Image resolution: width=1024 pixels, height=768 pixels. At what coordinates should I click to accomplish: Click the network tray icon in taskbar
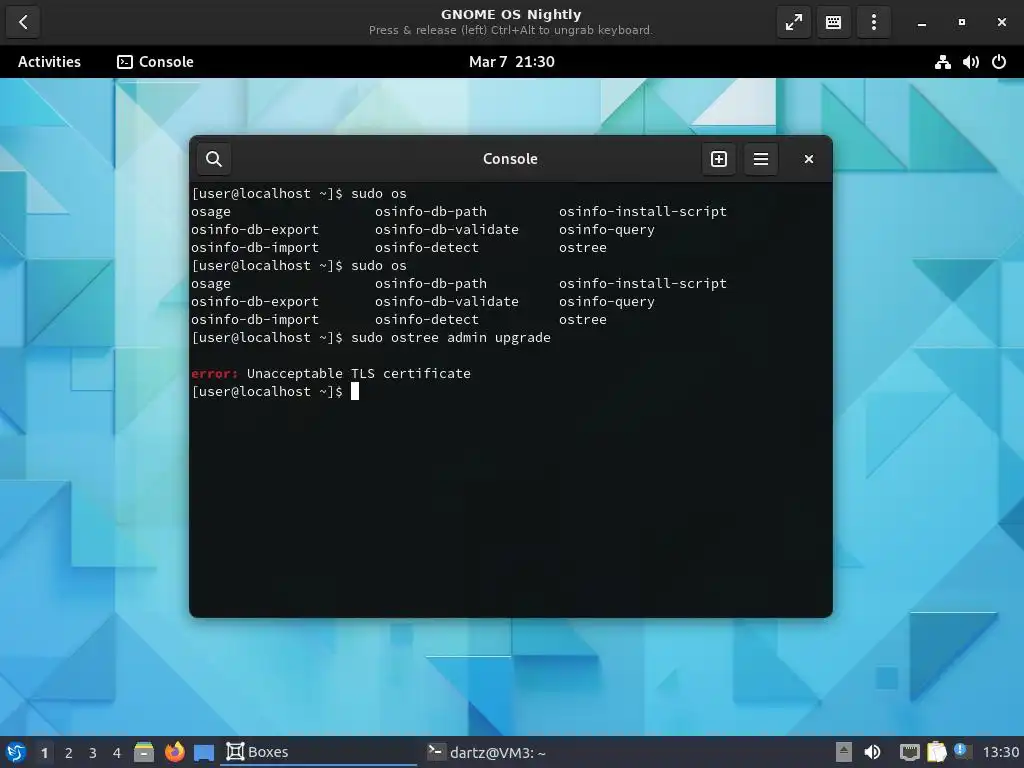coord(909,752)
